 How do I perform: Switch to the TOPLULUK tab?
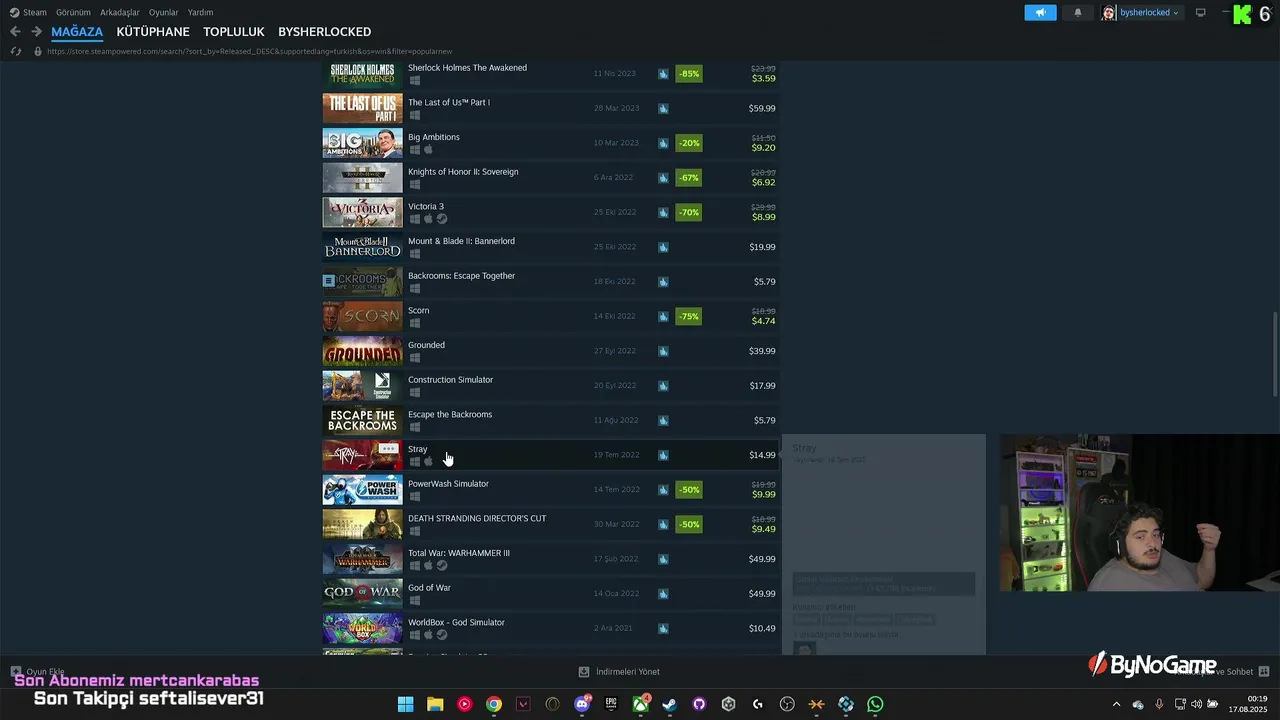click(234, 32)
